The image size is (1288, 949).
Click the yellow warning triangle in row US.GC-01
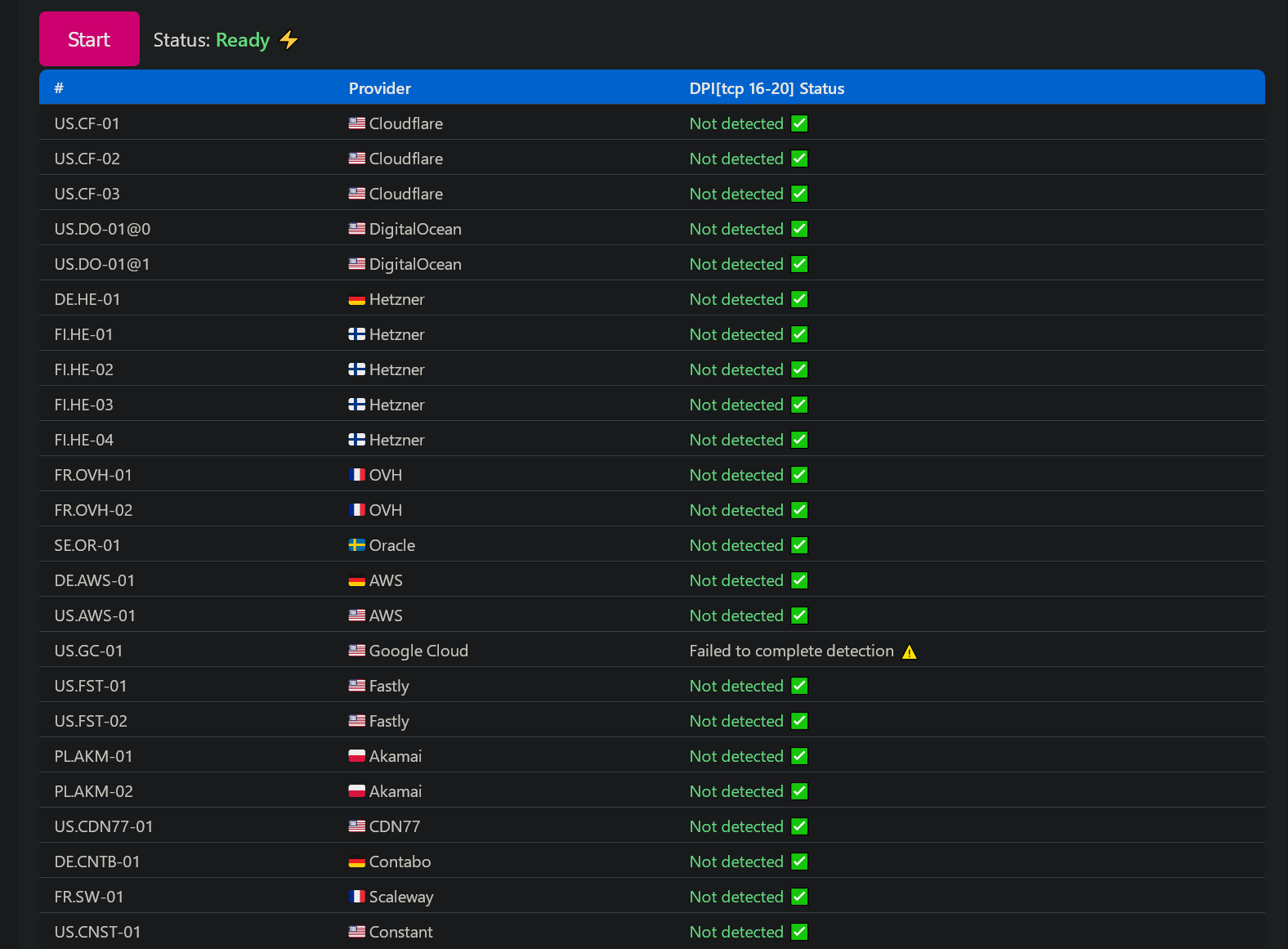pyautogui.click(x=909, y=651)
